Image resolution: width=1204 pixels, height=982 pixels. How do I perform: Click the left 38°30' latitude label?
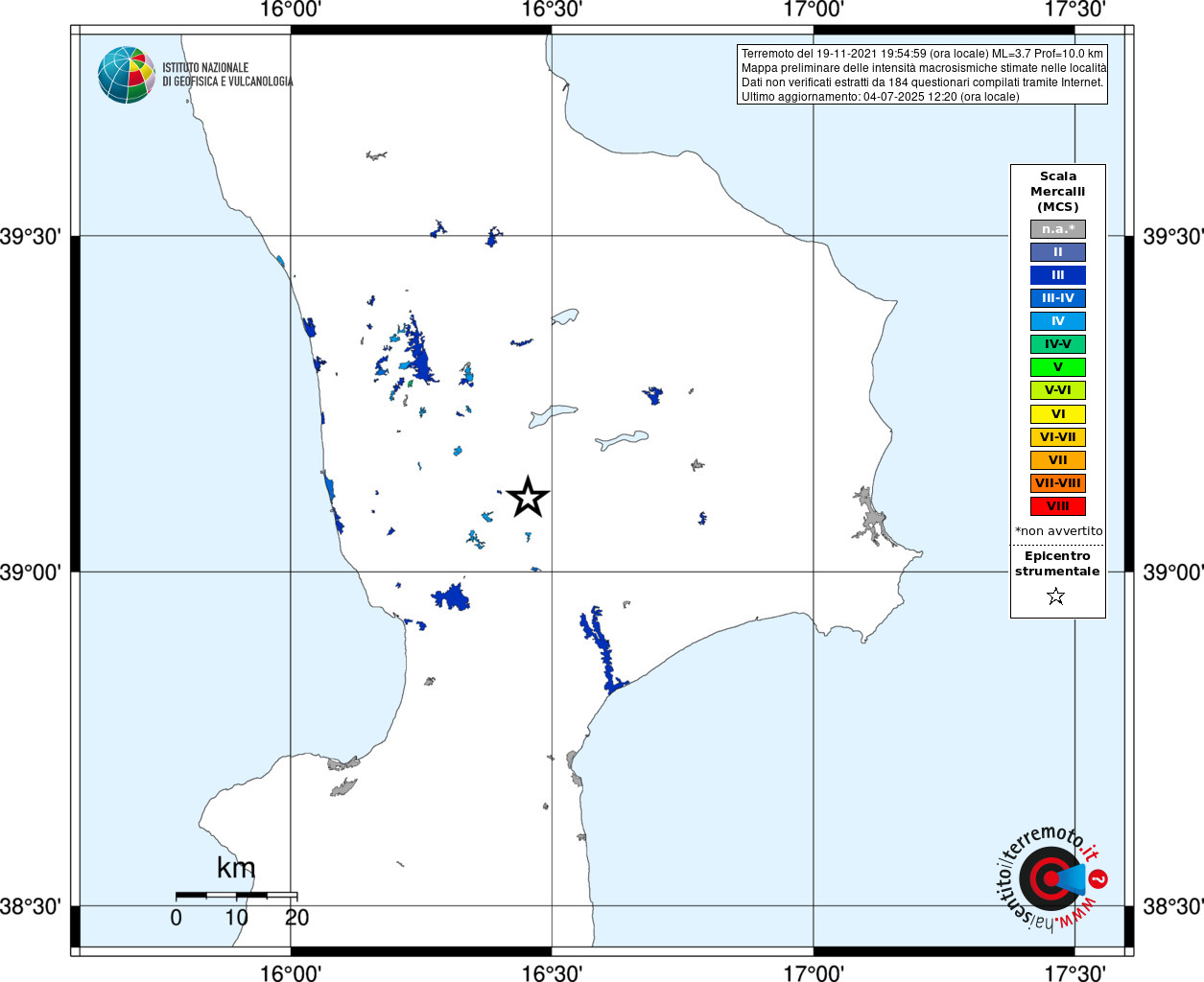32,906
